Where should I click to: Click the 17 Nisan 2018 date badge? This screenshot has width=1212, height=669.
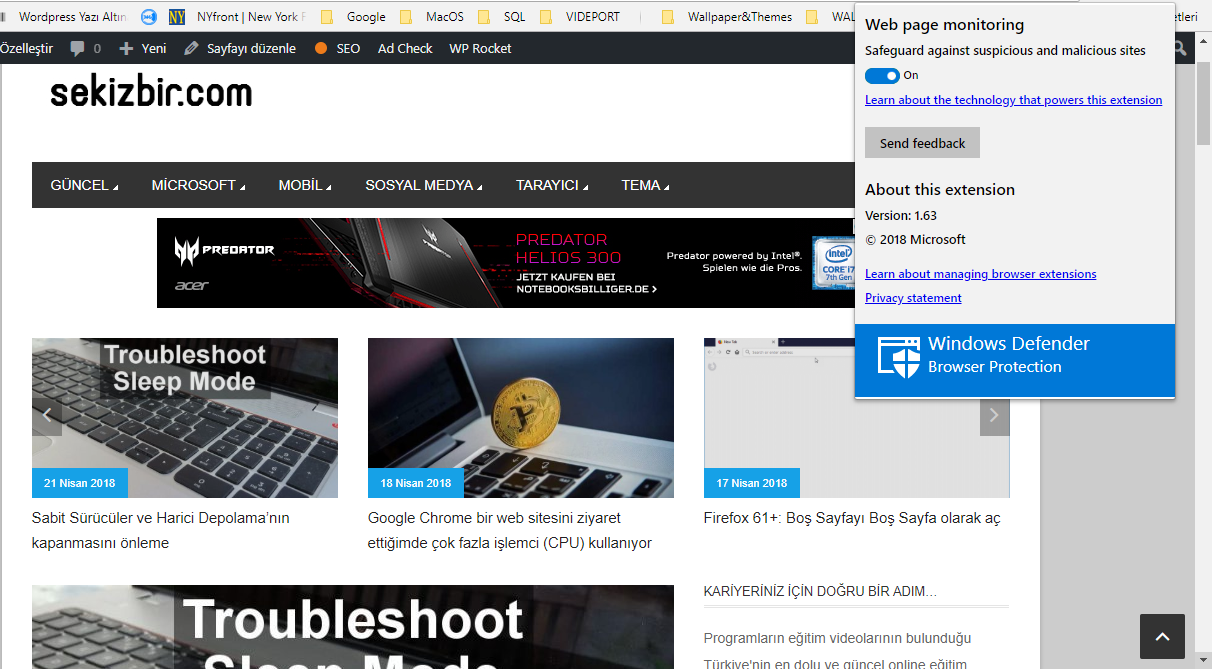(x=752, y=483)
